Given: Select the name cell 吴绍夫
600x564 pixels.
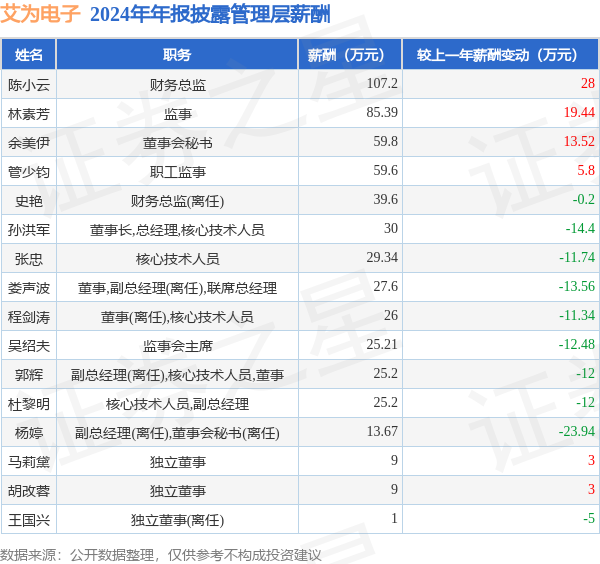Looking at the screenshot, I should (29, 346).
